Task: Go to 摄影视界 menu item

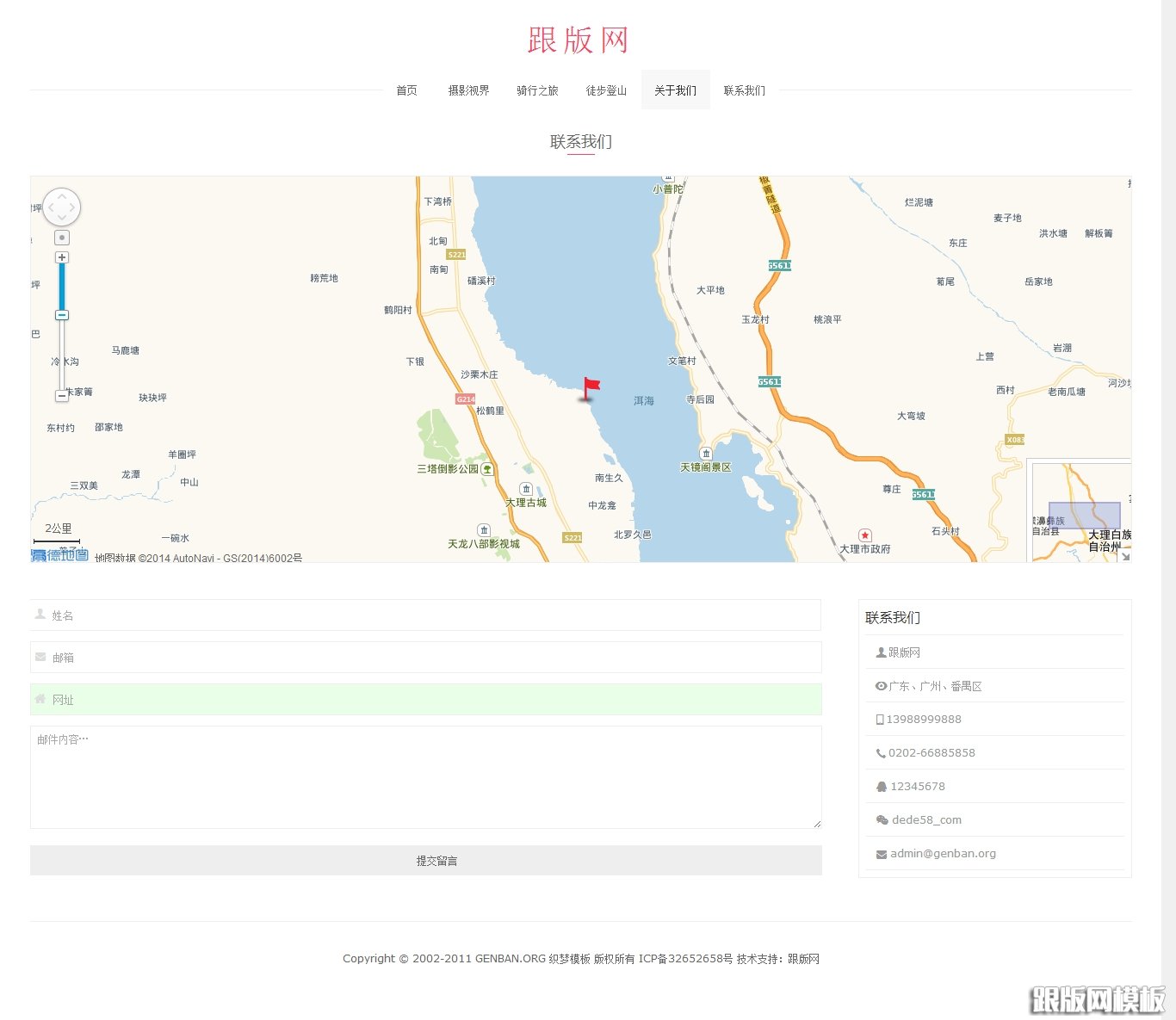Action: coord(468,90)
